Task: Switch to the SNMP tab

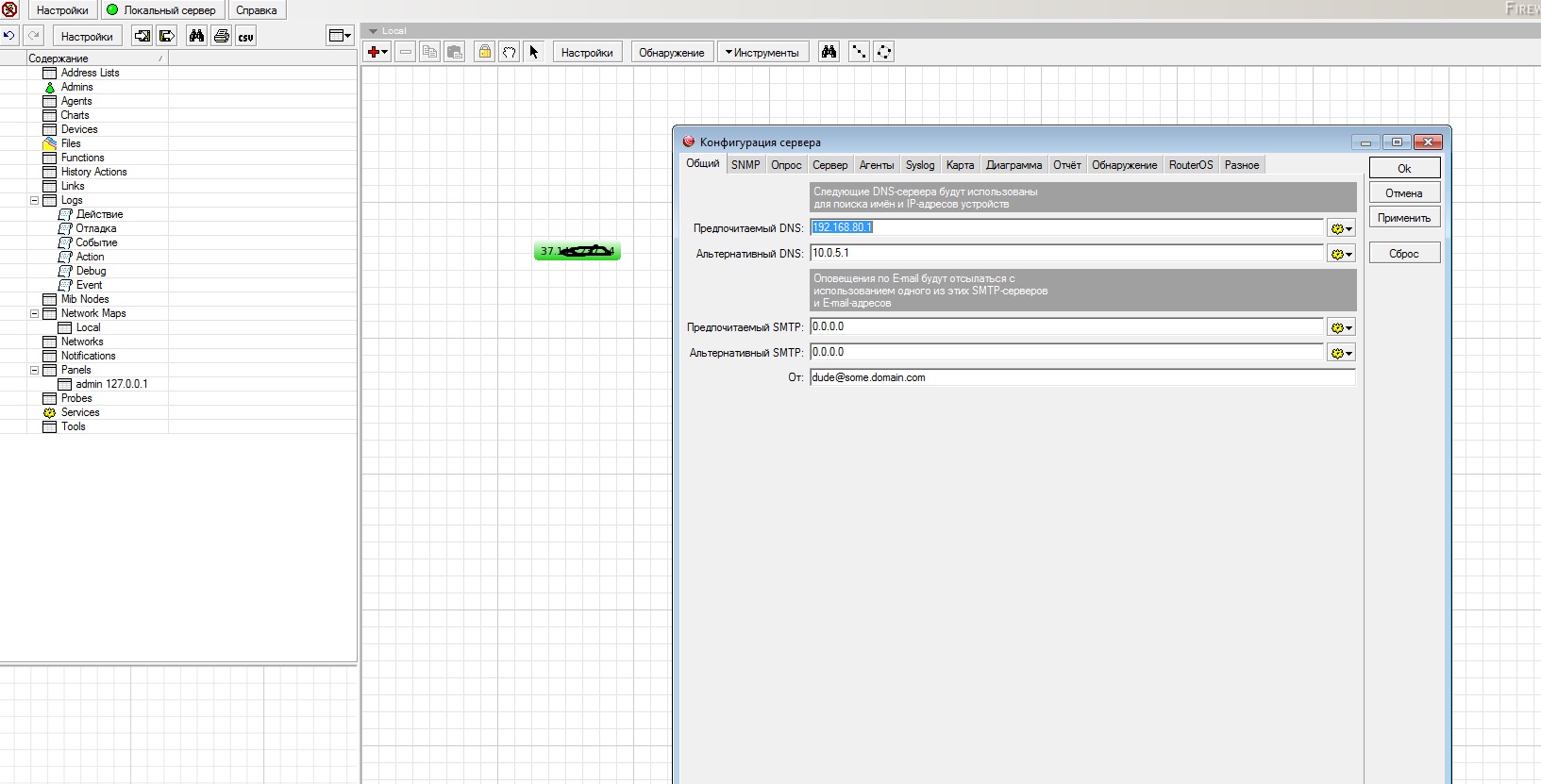Action: click(x=745, y=165)
